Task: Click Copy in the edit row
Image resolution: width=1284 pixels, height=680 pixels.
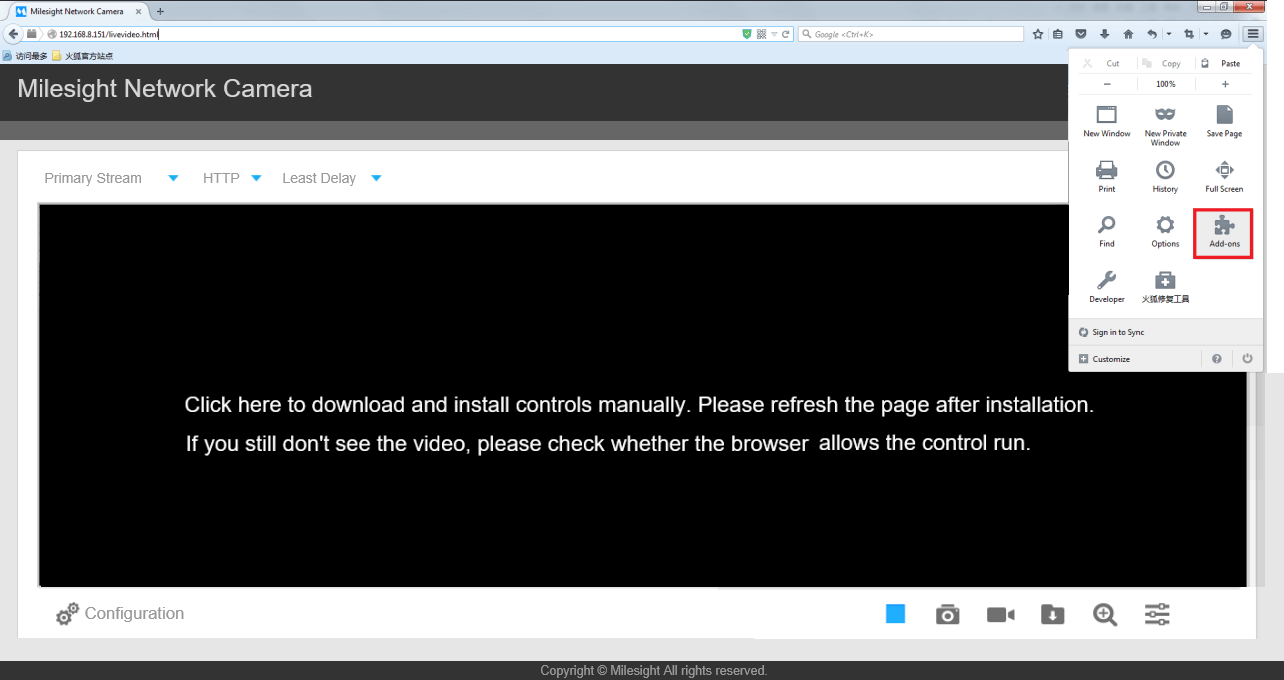Action: (1164, 63)
